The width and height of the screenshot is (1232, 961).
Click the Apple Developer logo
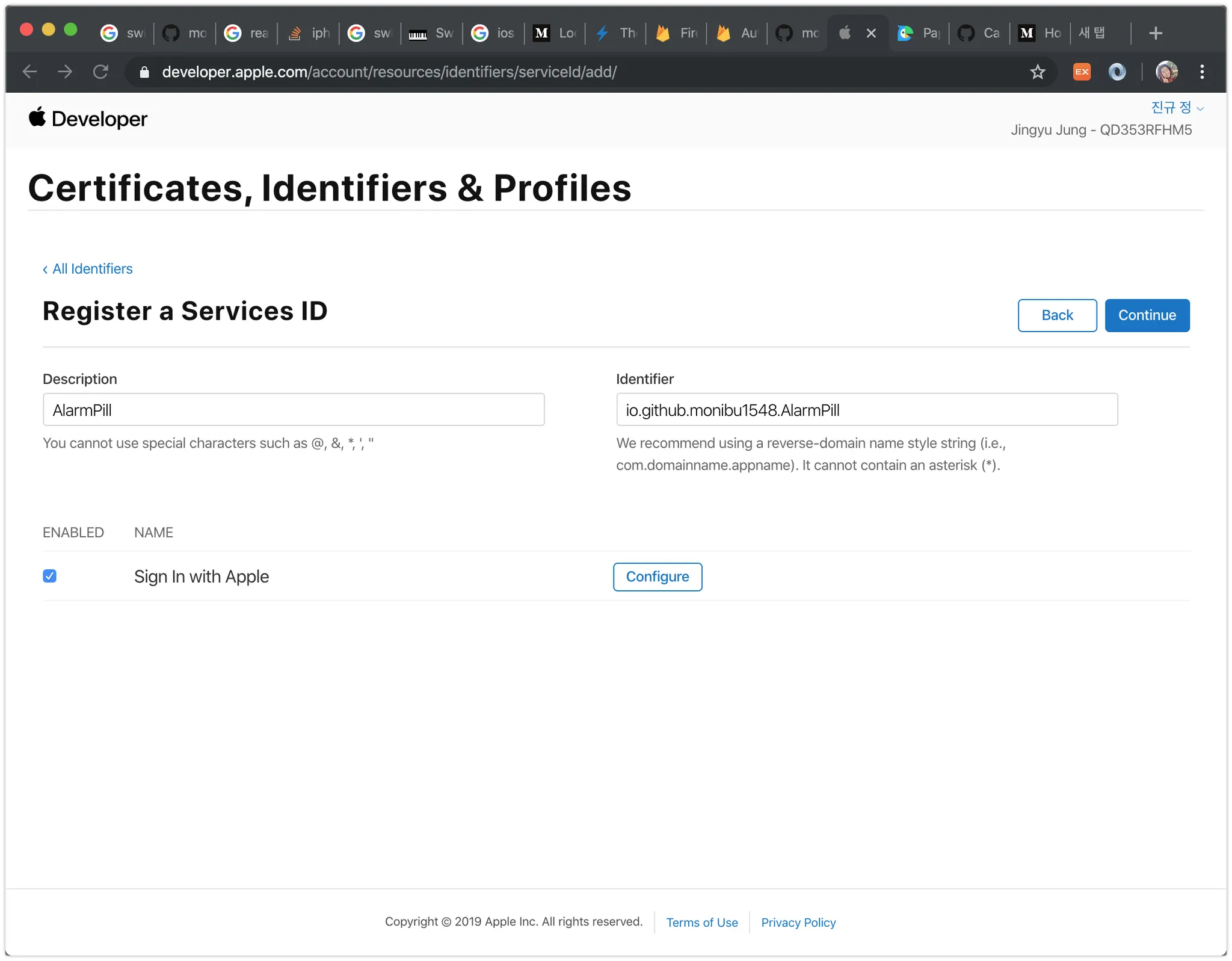click(88, 119)
